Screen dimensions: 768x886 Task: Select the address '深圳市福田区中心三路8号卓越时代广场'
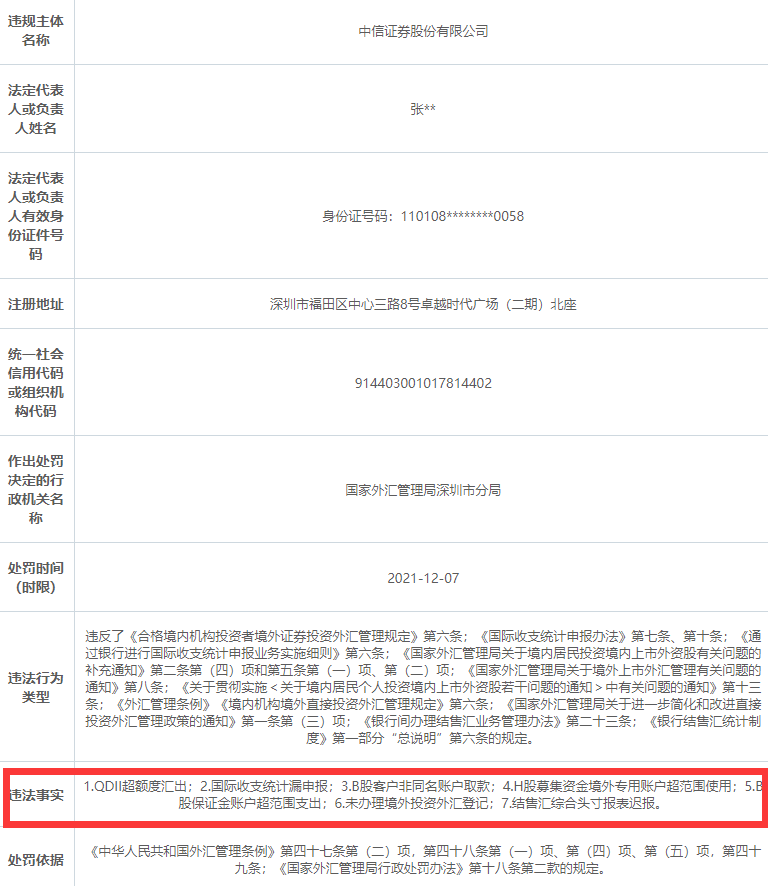coord(384,304)
